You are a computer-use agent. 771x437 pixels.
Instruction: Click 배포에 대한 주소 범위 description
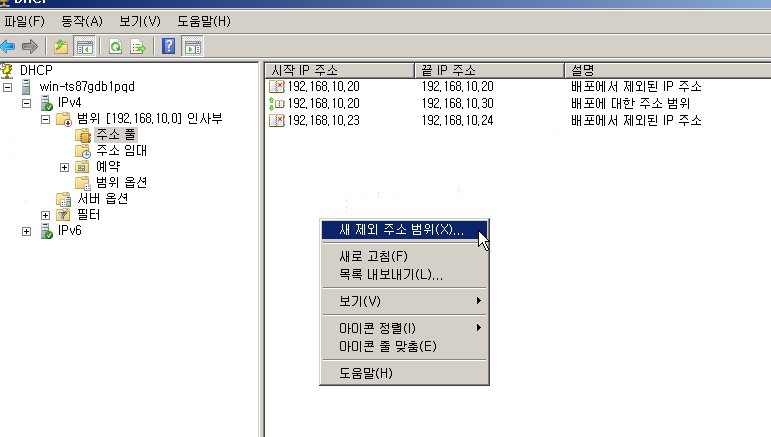tap(630, 104)
